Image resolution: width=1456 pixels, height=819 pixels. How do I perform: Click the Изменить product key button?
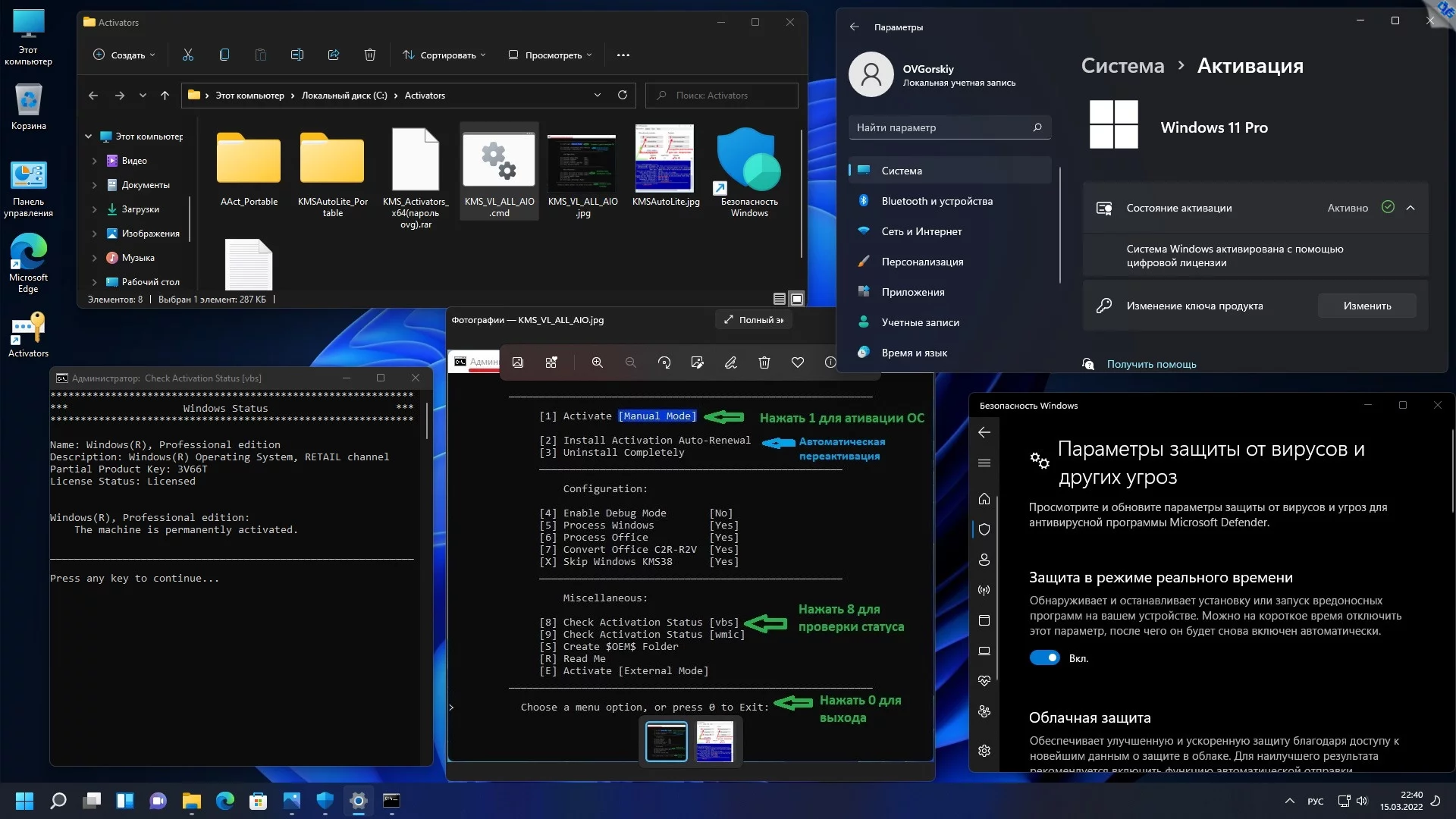pyautogui.click(x=1367, y=306)
